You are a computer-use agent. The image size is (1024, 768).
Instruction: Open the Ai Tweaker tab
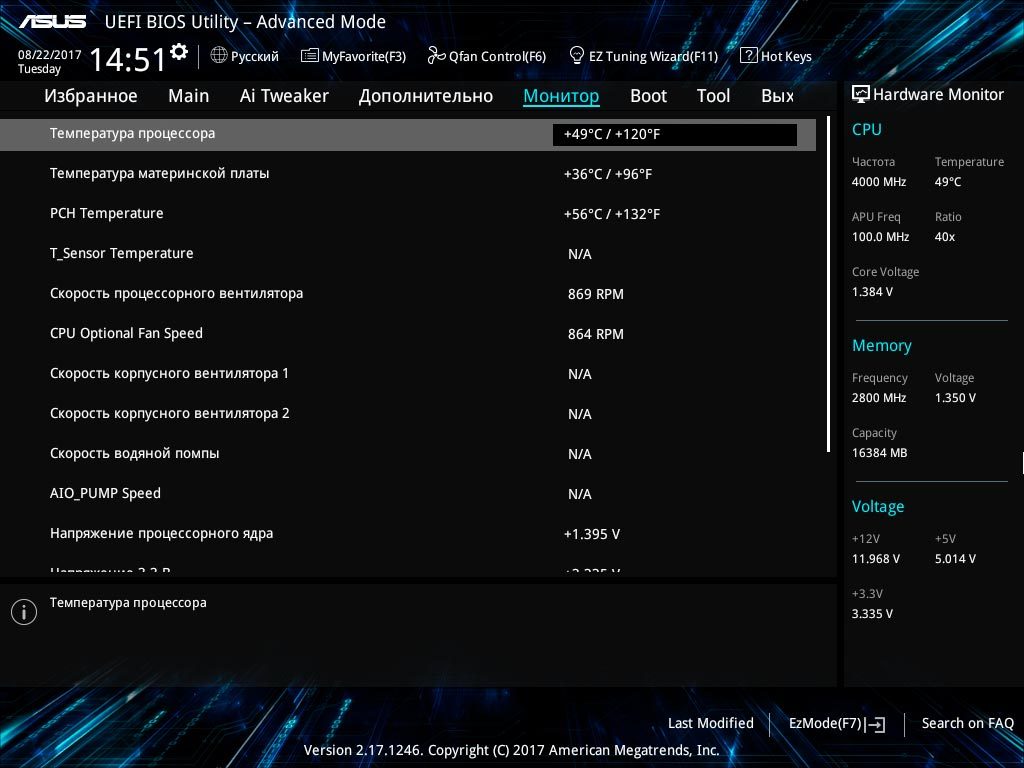[x=284, y=96]
